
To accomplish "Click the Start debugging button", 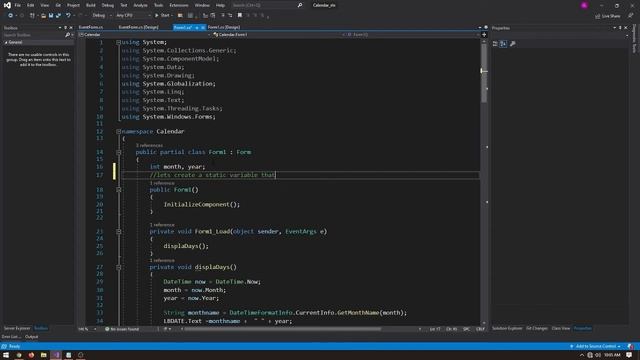I will pyautogui.click(x=162, y=16).
